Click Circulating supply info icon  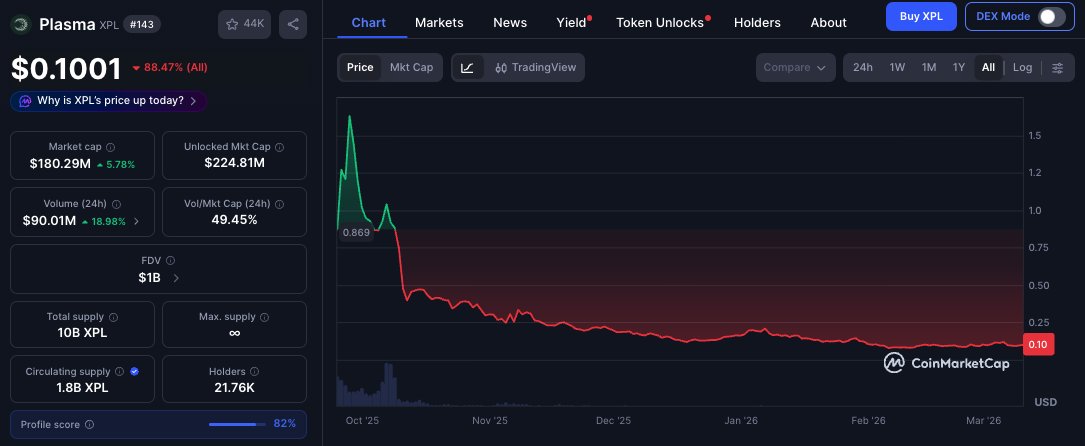(x=119, y=371)
